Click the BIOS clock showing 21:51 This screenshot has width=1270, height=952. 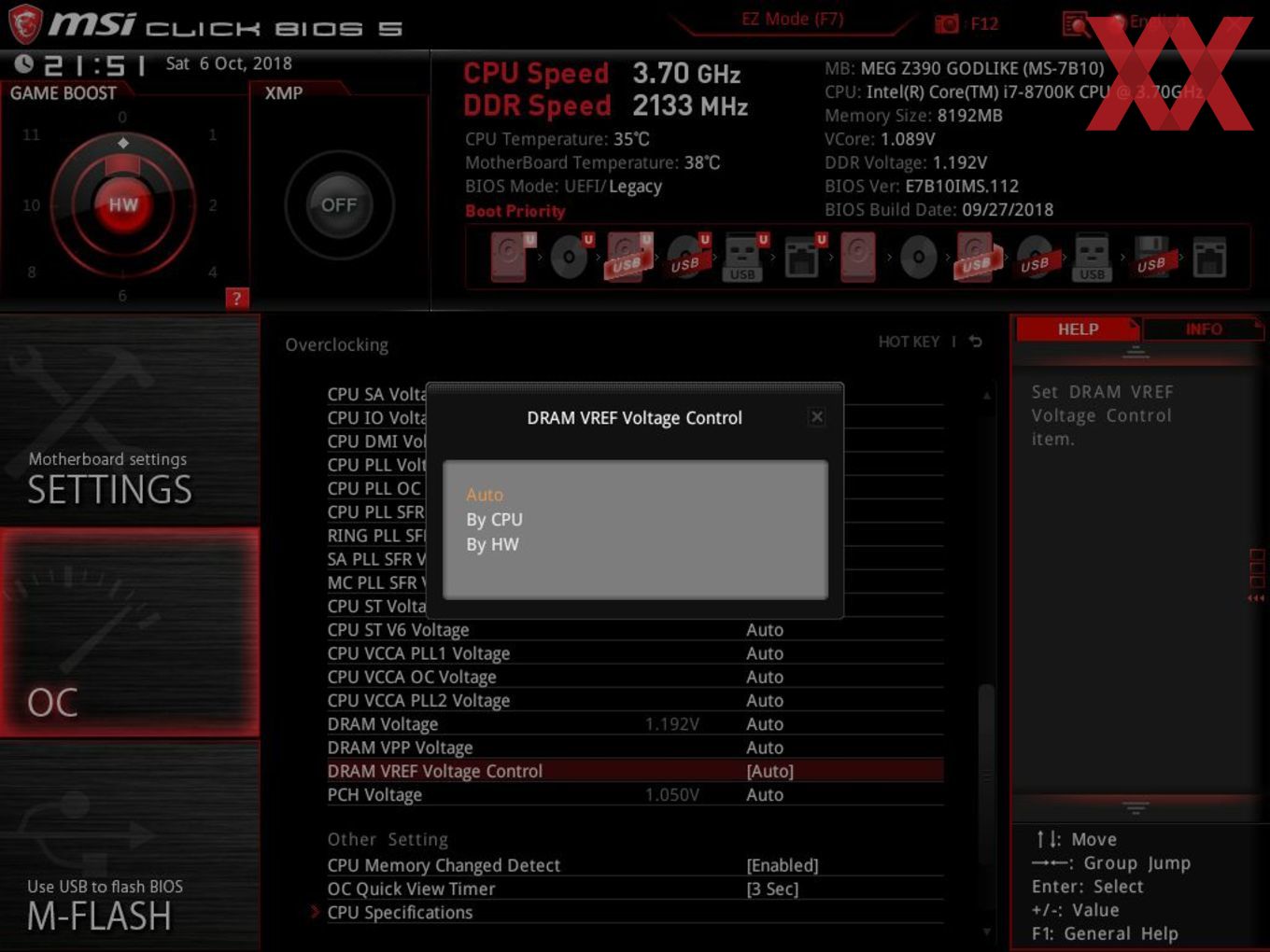coord(93,65)
